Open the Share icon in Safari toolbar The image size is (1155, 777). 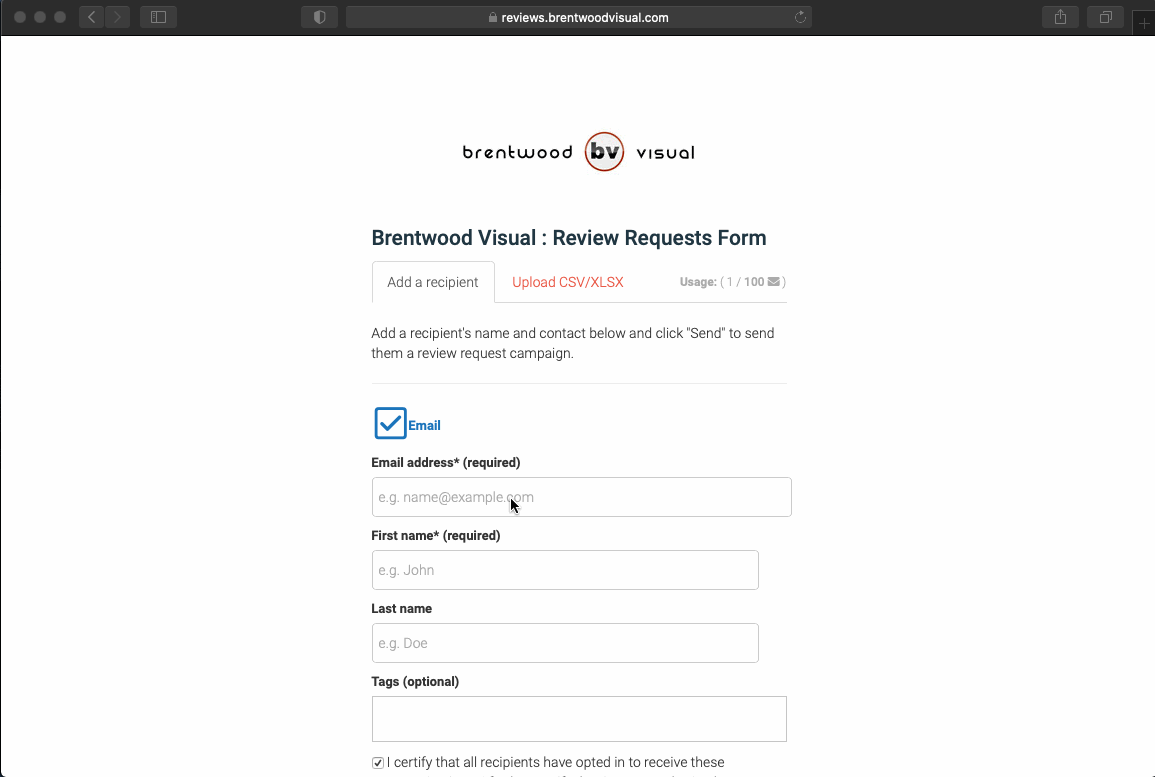[x=1061, y=17]
